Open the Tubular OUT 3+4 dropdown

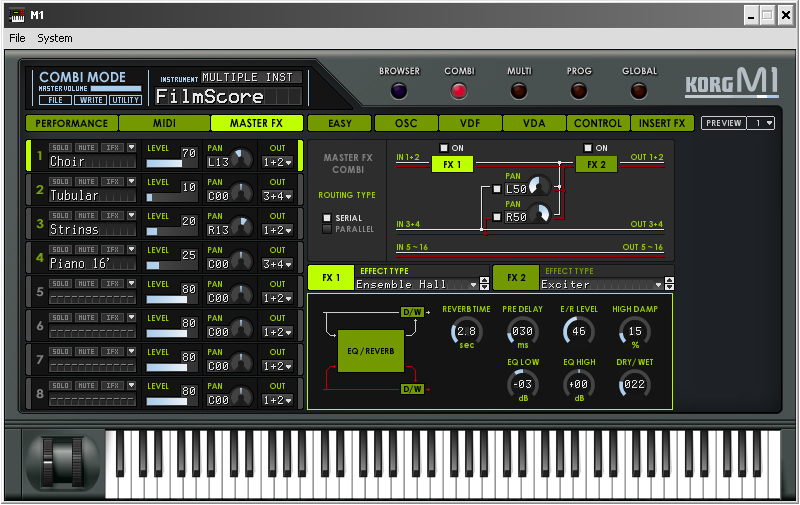(x=277, y=196)
